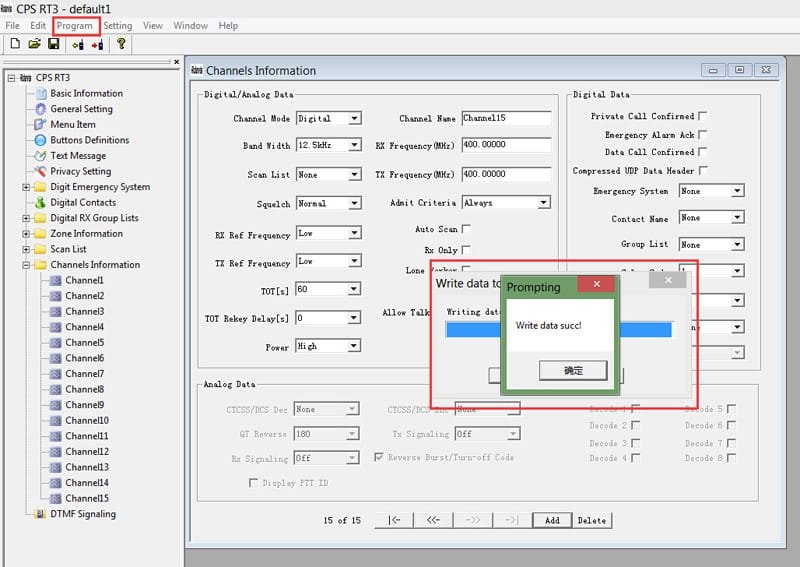Go to previous channel record button
Image resolution: width=800 pixels, height=567 pixels.
click(433, 520)
